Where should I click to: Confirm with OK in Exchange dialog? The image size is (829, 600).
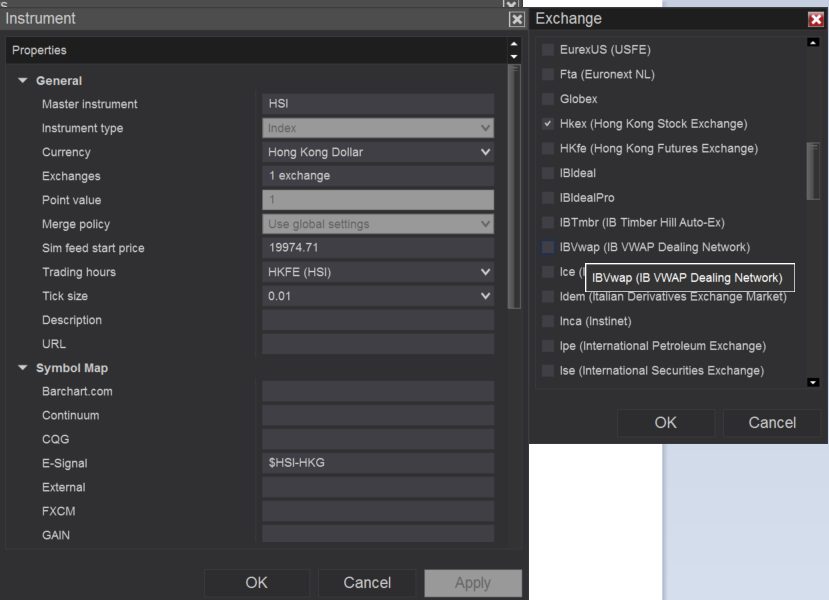click(666, 423)
